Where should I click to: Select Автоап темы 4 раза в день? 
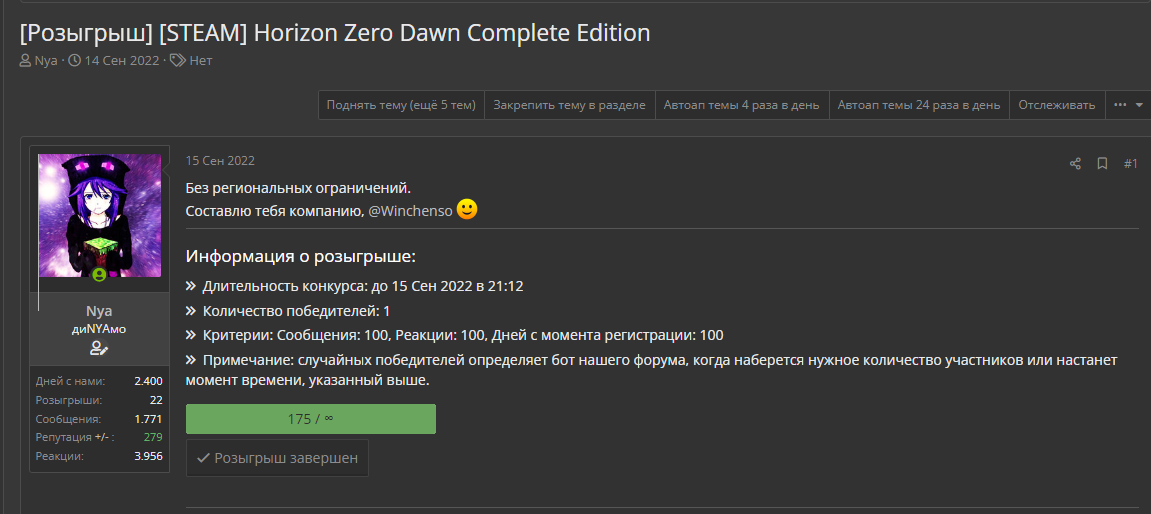[x=741, y=105]
